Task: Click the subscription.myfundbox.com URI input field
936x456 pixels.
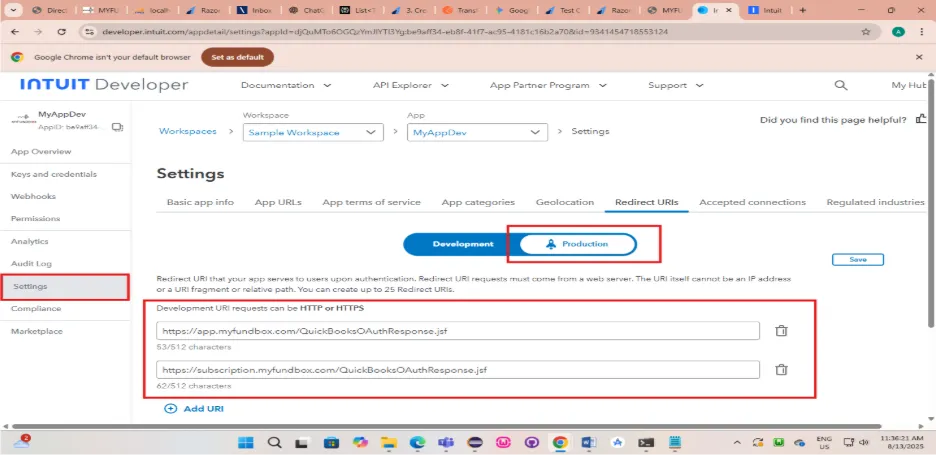Action: click(458, 369)
